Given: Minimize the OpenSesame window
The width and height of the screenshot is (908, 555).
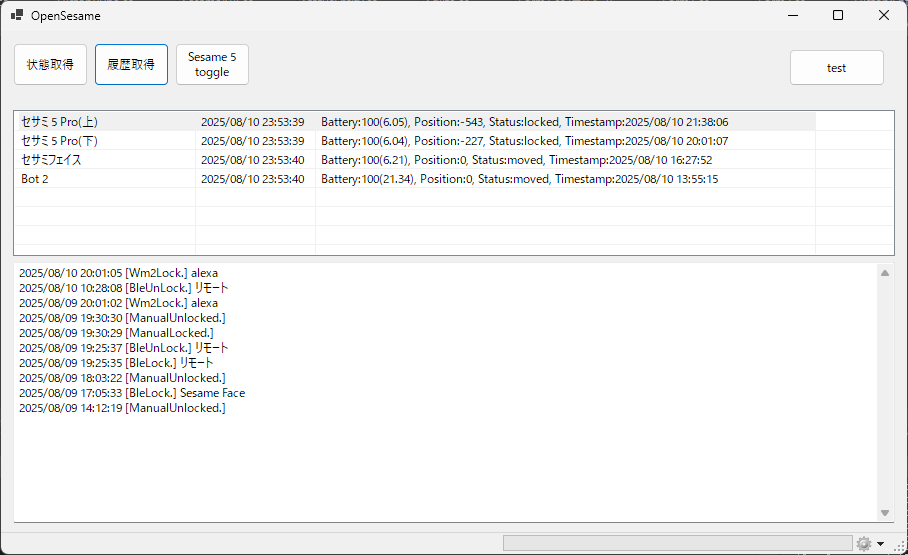Looking at the screenshot, I should pos(793,15).
